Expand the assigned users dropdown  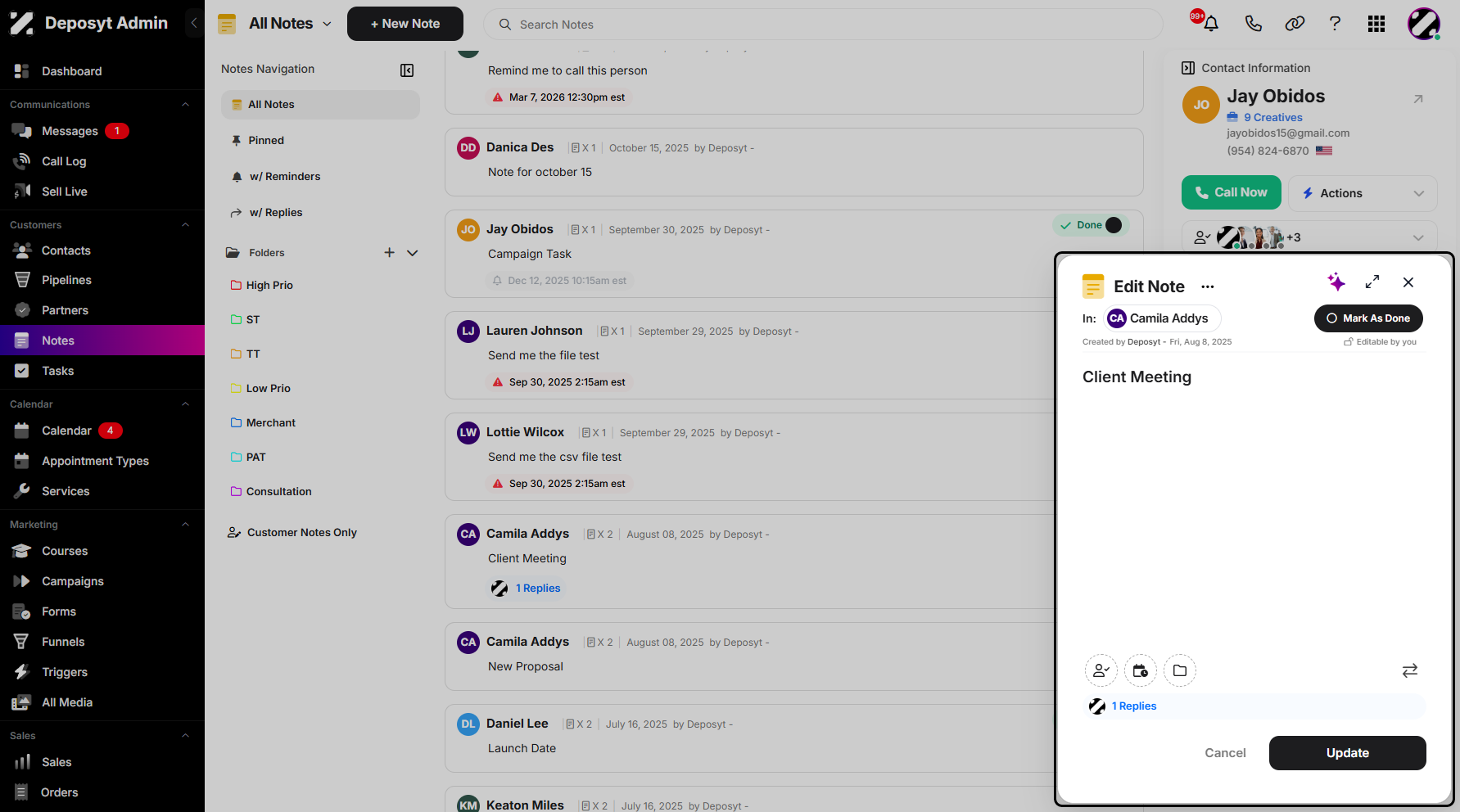click(x=1418, y=237)
